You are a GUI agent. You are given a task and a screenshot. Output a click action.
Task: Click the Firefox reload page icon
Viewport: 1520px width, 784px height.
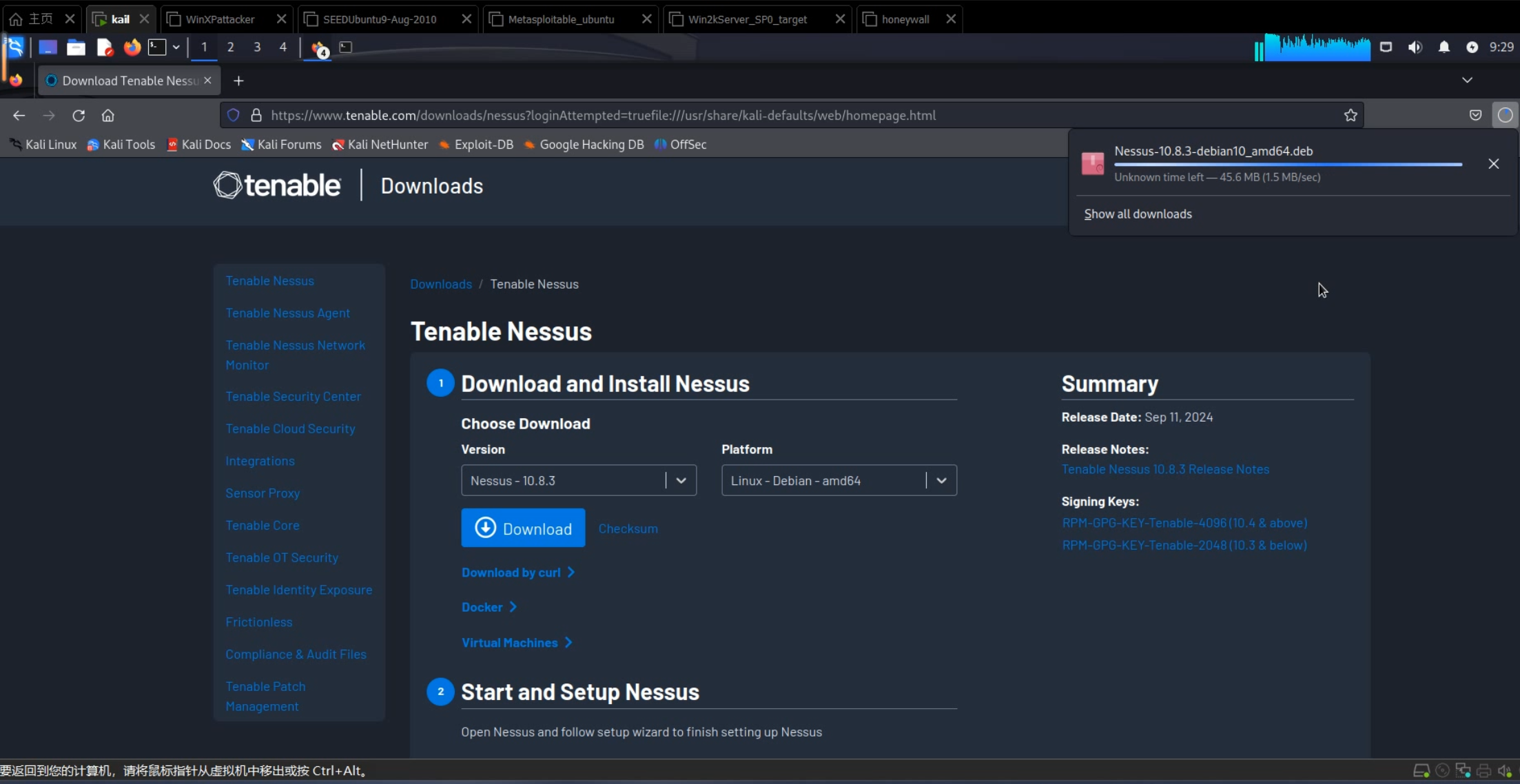tap(79, 116)
